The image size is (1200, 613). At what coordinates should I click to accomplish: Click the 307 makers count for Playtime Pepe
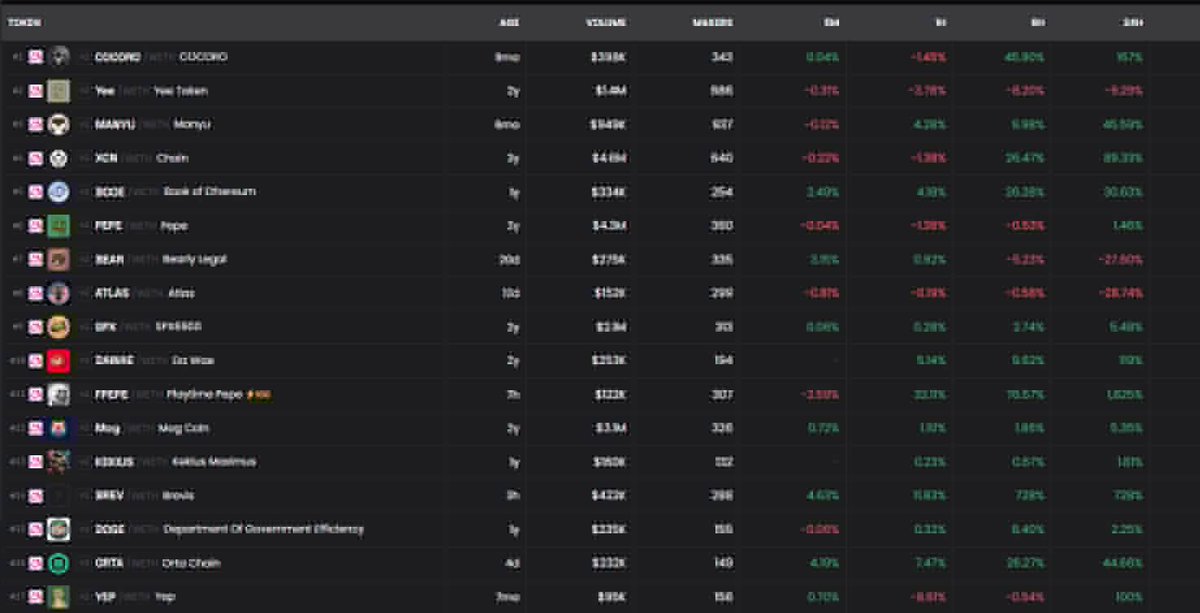pos(723,395)
